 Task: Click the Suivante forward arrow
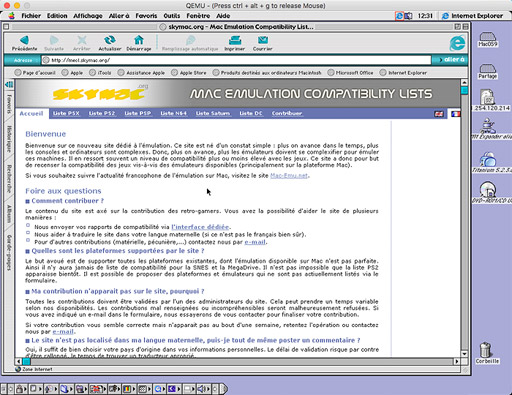54,43
